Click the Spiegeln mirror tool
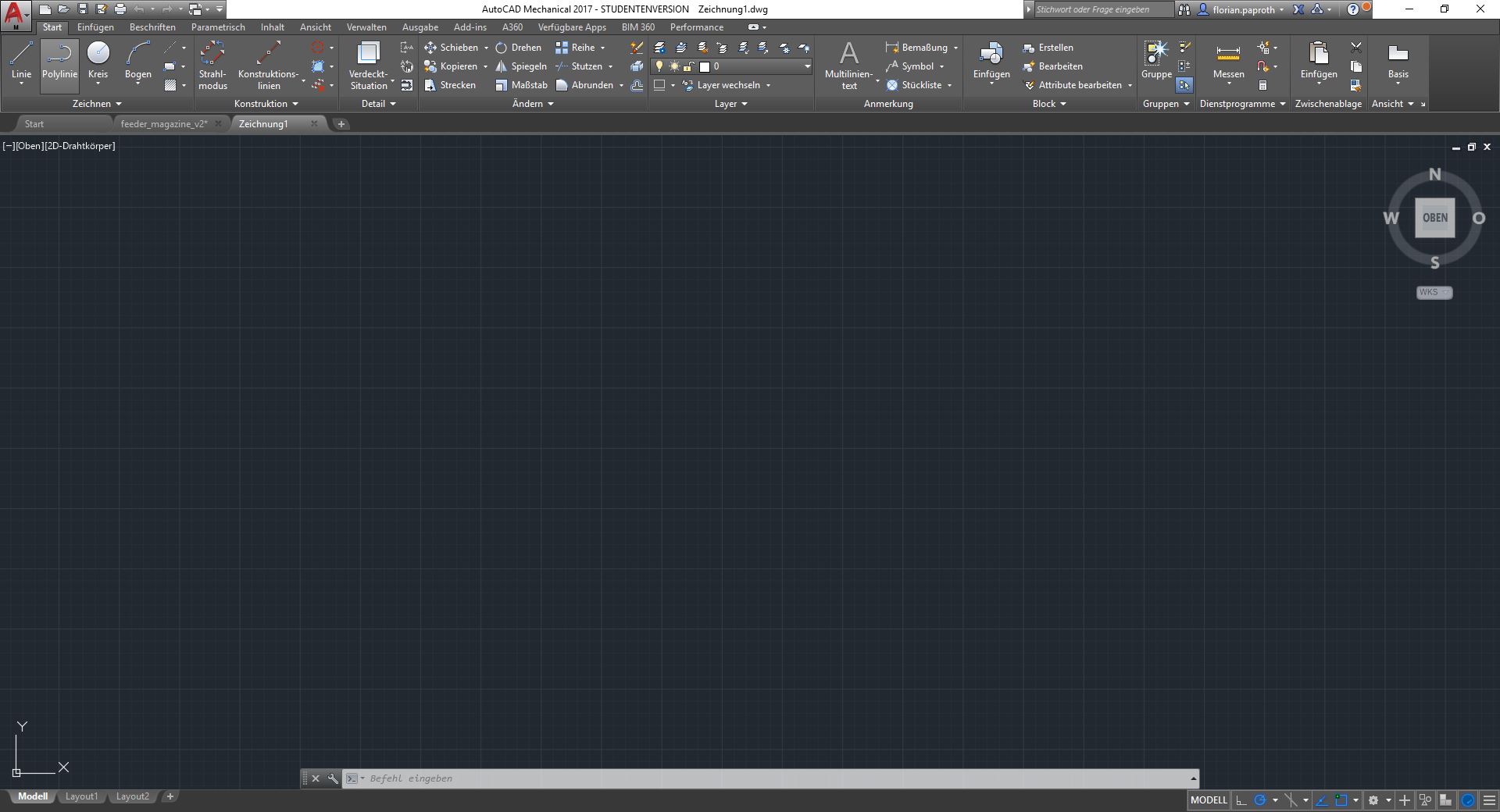The image size is (1500, 812). 520,66
